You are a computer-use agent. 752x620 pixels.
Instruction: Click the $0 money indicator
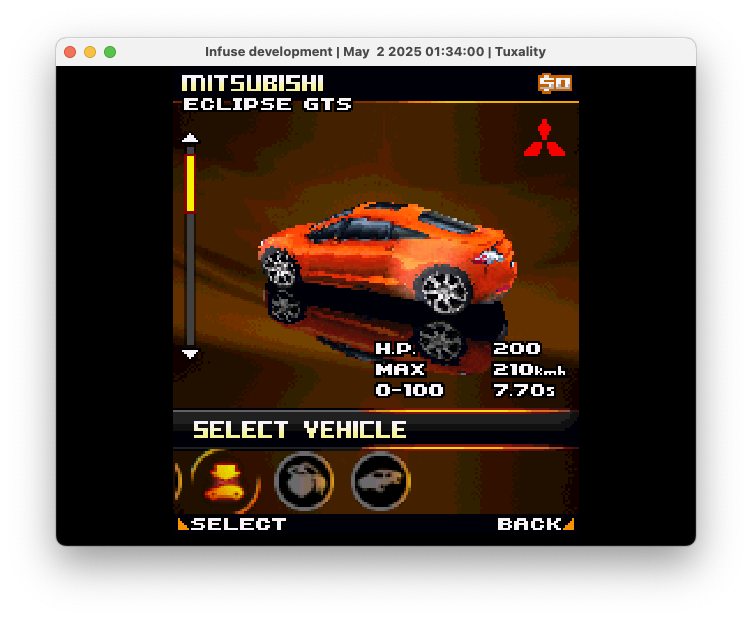555,83
